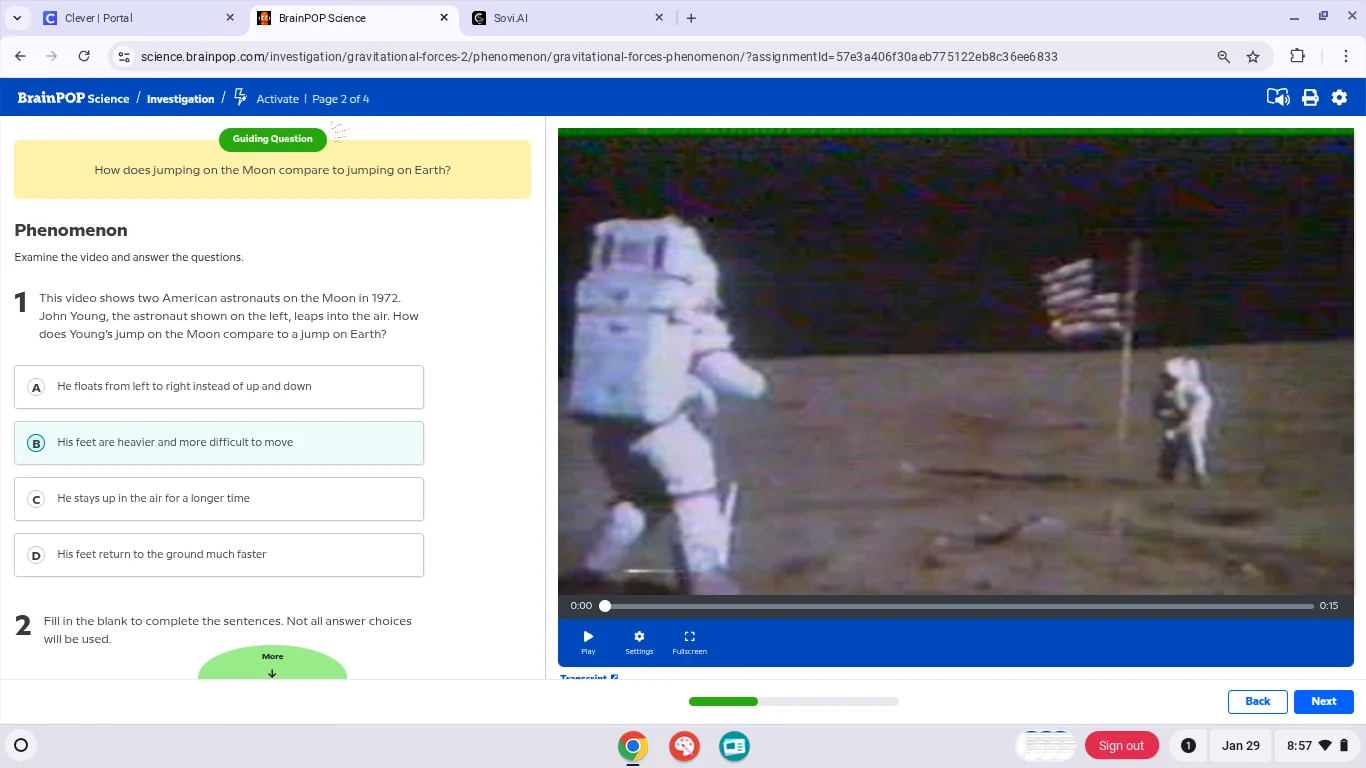Click the Activate lightning bolt icon
Image resolution: width=1366 pixels, height=768 pixels.
click(240, 97)
